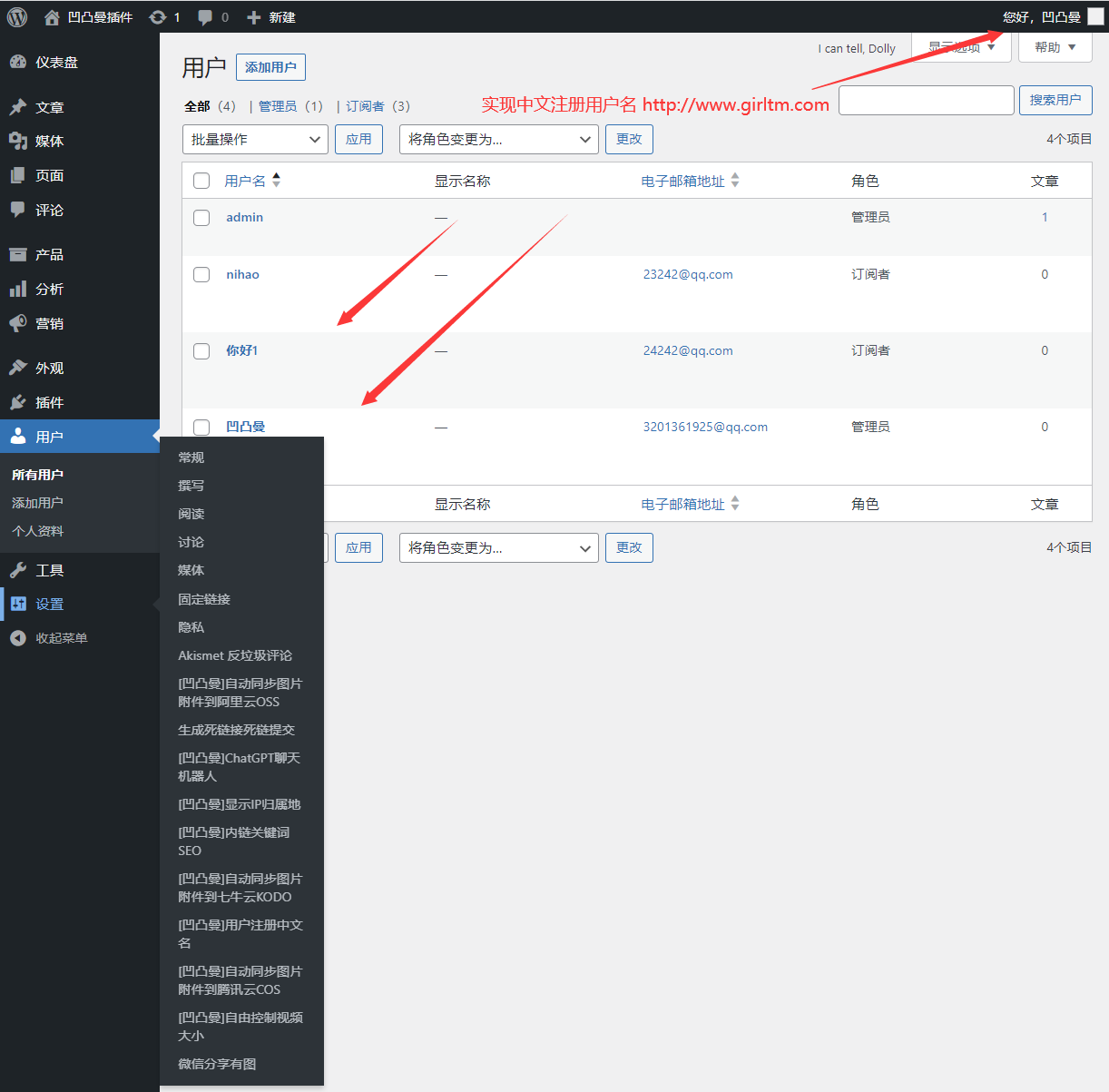Click the Plugins plug icon in sidebar

click(18, 402)
